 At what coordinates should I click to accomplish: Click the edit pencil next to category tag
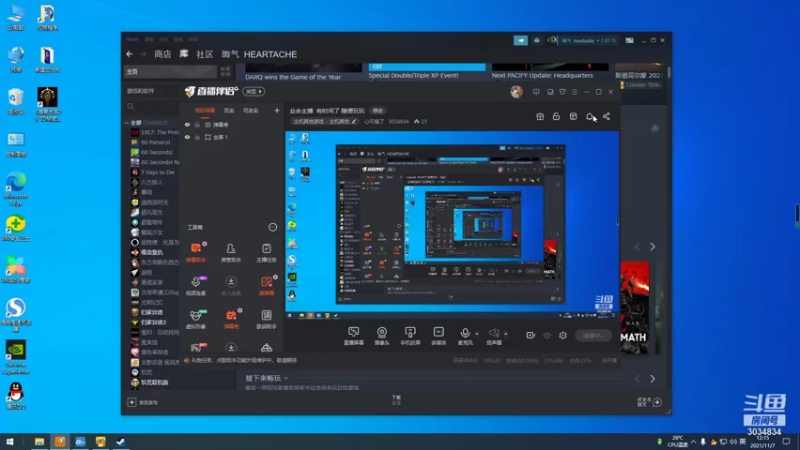(x=354, y=121)
